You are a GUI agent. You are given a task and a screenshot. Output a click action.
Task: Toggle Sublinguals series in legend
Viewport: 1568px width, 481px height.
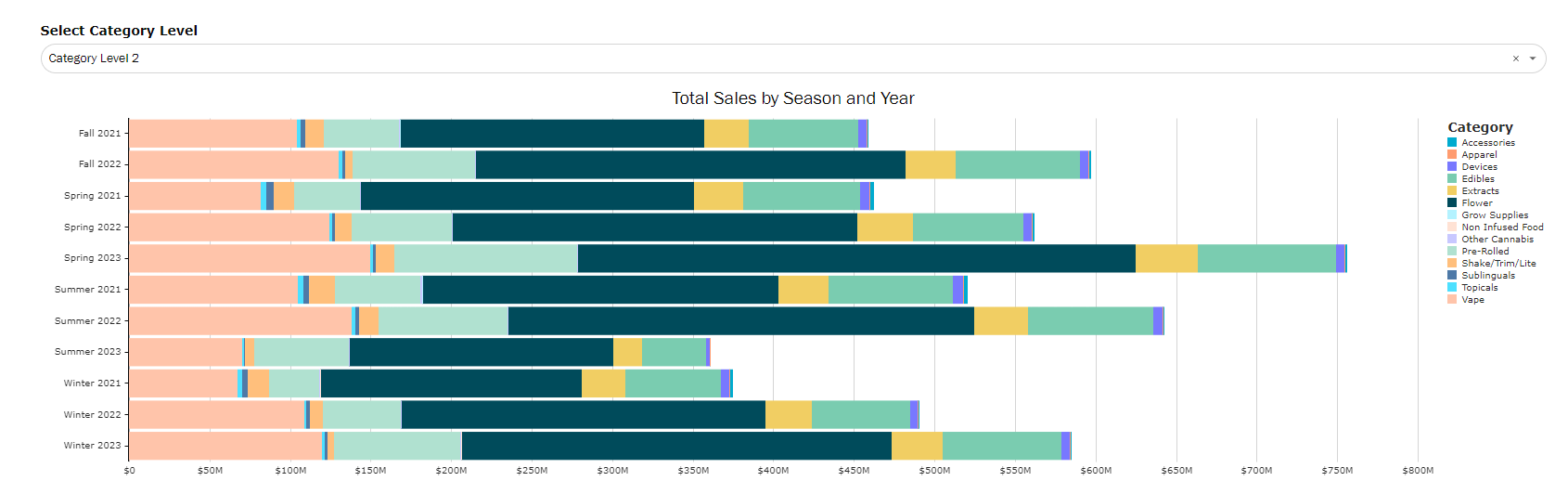click(x=1487, y=276)
